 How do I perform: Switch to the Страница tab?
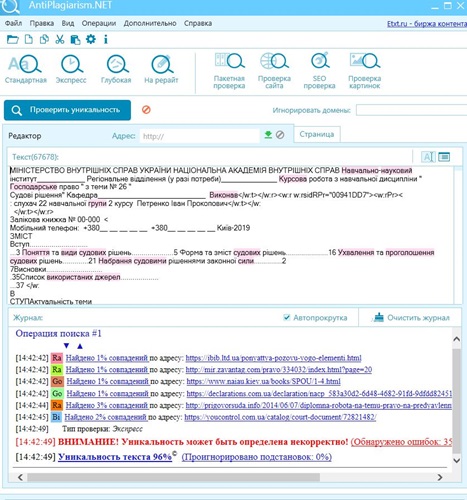click(x=317, y=134)
